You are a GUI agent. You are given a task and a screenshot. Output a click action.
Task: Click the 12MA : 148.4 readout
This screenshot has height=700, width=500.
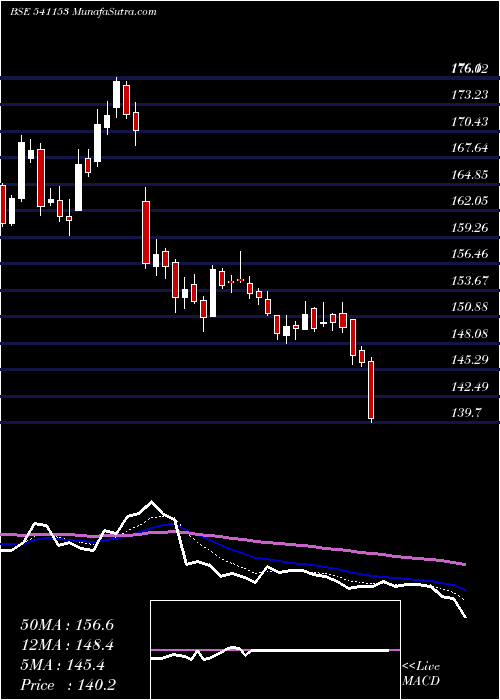point(67,645)
